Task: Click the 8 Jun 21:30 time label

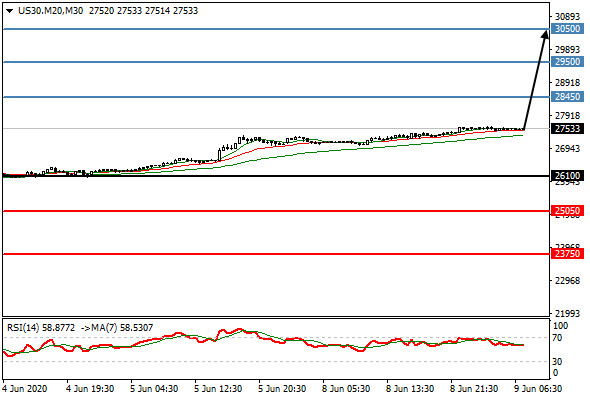Action: point(474,389)
